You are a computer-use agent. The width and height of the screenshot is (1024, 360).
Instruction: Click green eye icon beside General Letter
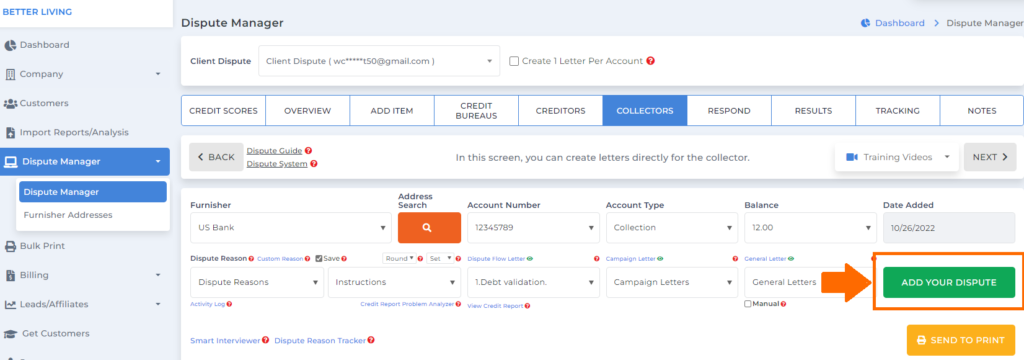tap(790, 259)
